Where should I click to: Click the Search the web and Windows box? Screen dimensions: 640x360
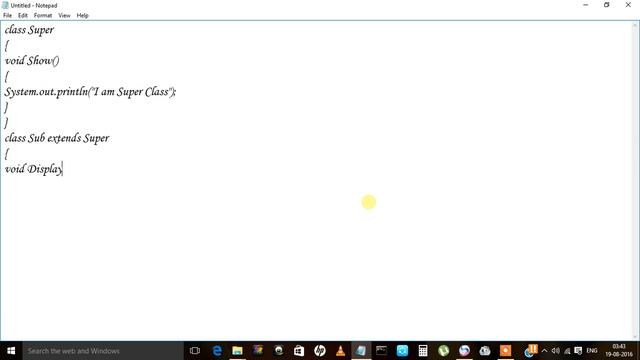103,351
